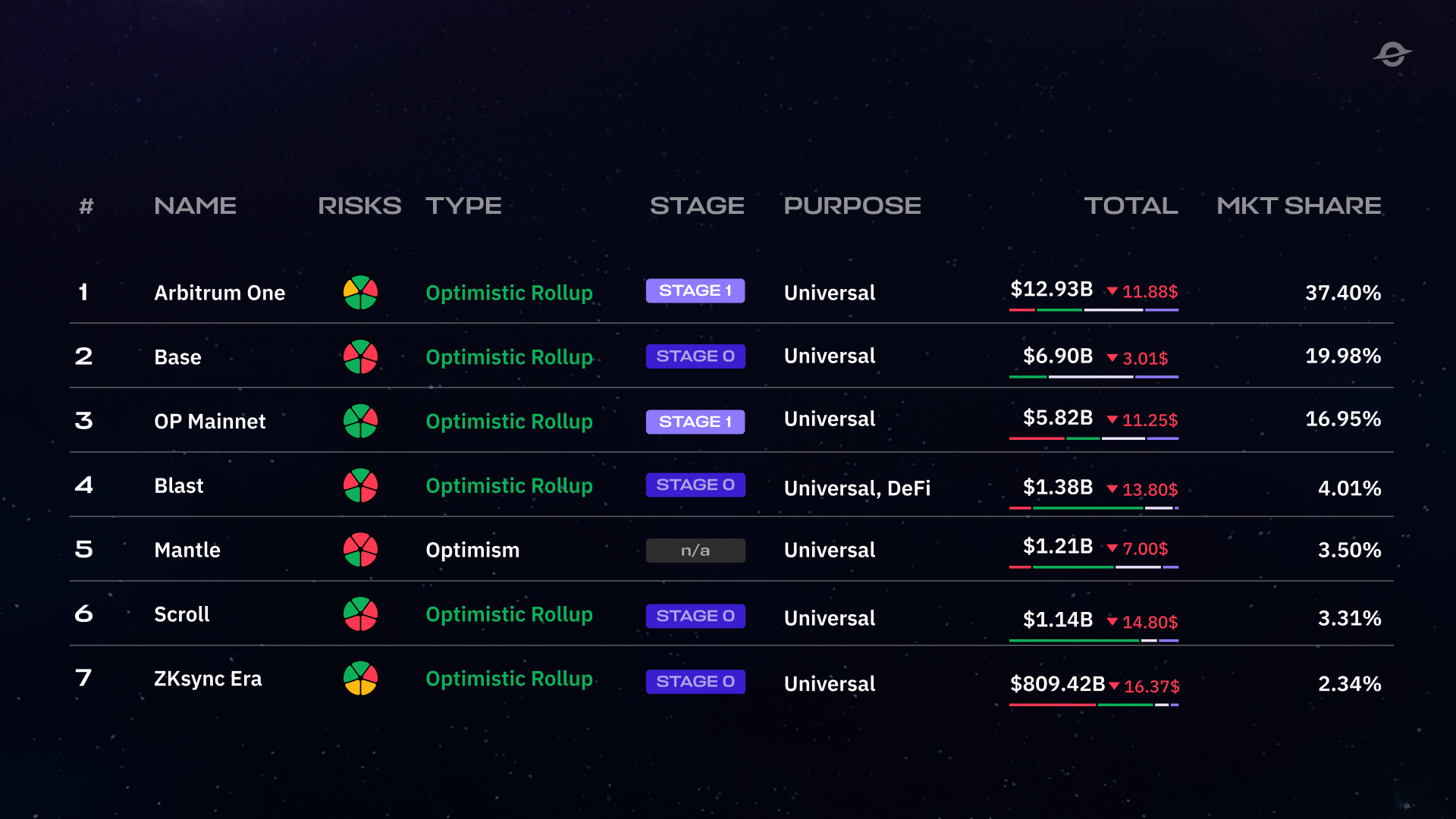
Task: Open OP Mainnet risk pie icon
Action: (x=361, y=422)
